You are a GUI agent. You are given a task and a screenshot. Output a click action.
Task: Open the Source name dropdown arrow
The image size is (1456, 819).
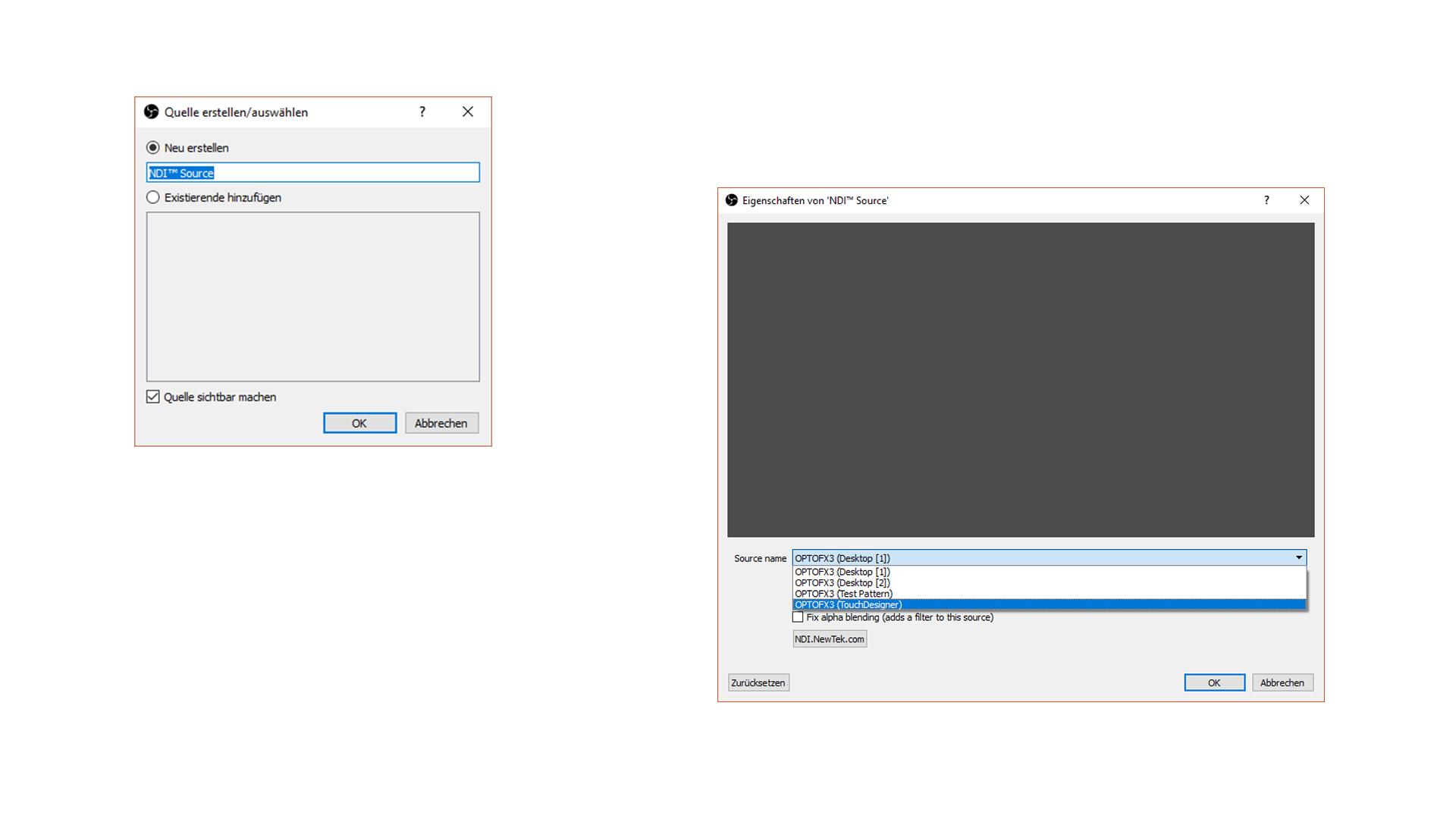1298,558
